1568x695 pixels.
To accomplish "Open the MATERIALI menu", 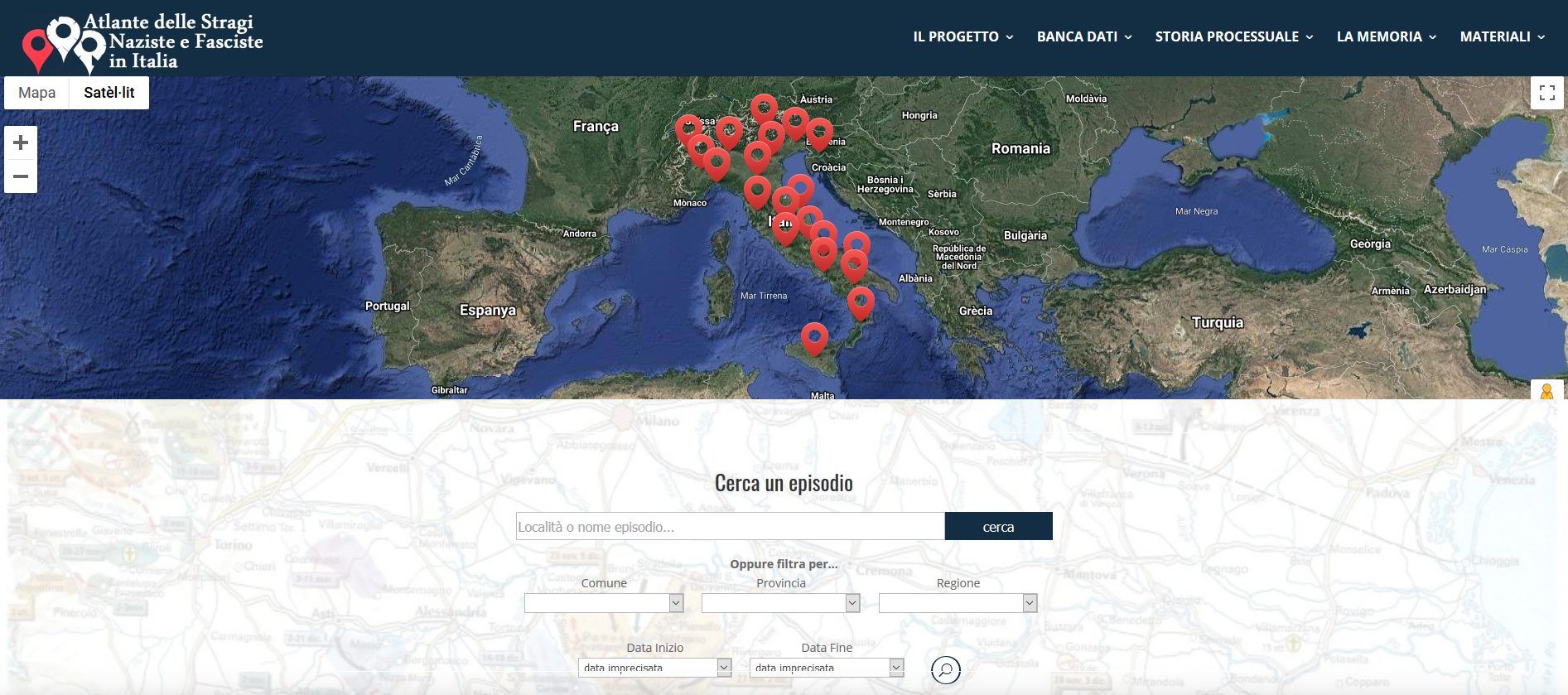I will (1503, 36).
